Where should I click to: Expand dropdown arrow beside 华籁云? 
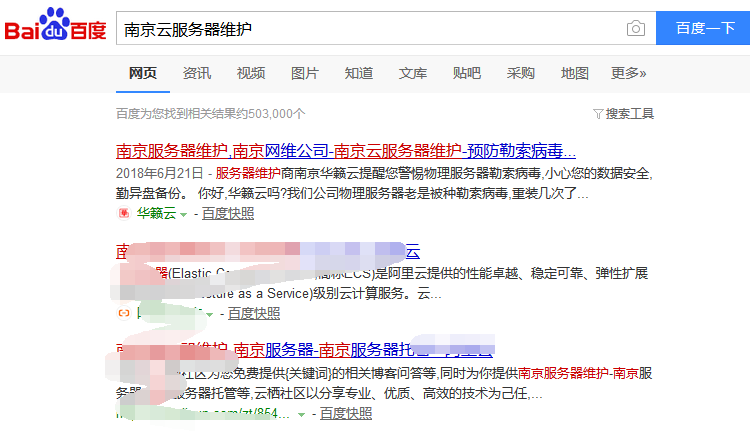coord(183,215)
